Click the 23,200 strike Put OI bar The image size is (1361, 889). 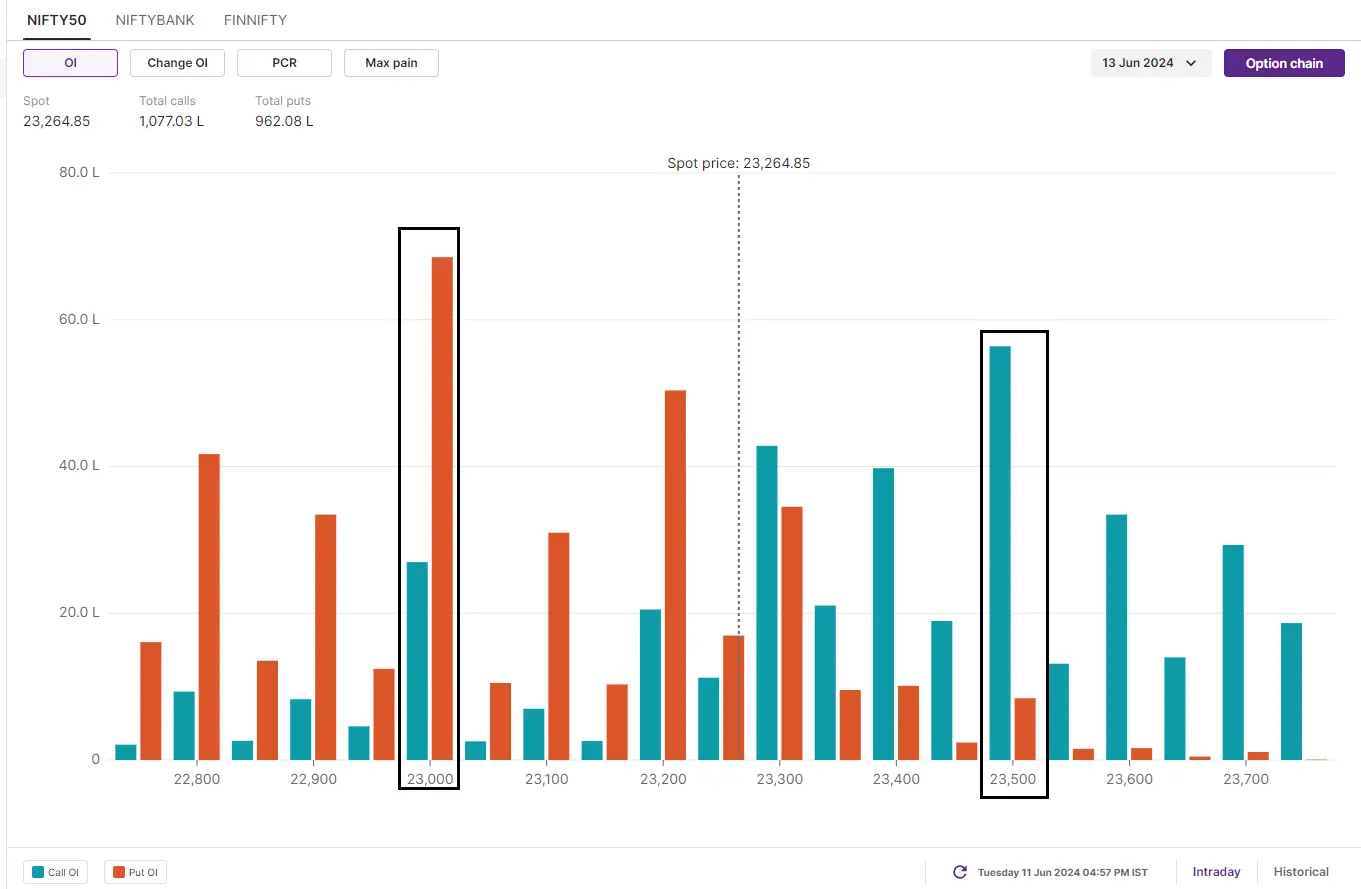click(x=675, y=575)
